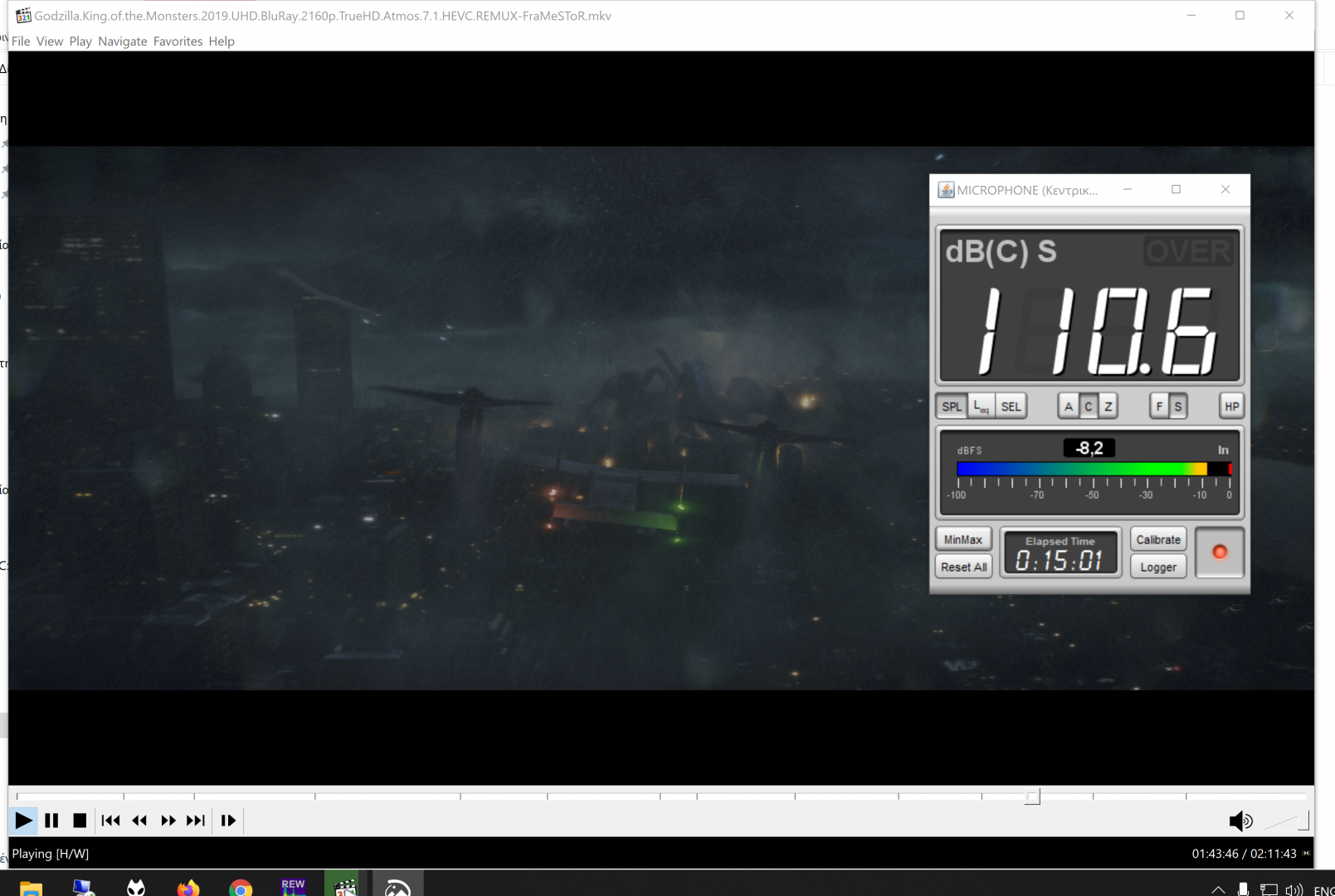
Task: Click the OVER clipping indicator
Action: (1189, 251)
